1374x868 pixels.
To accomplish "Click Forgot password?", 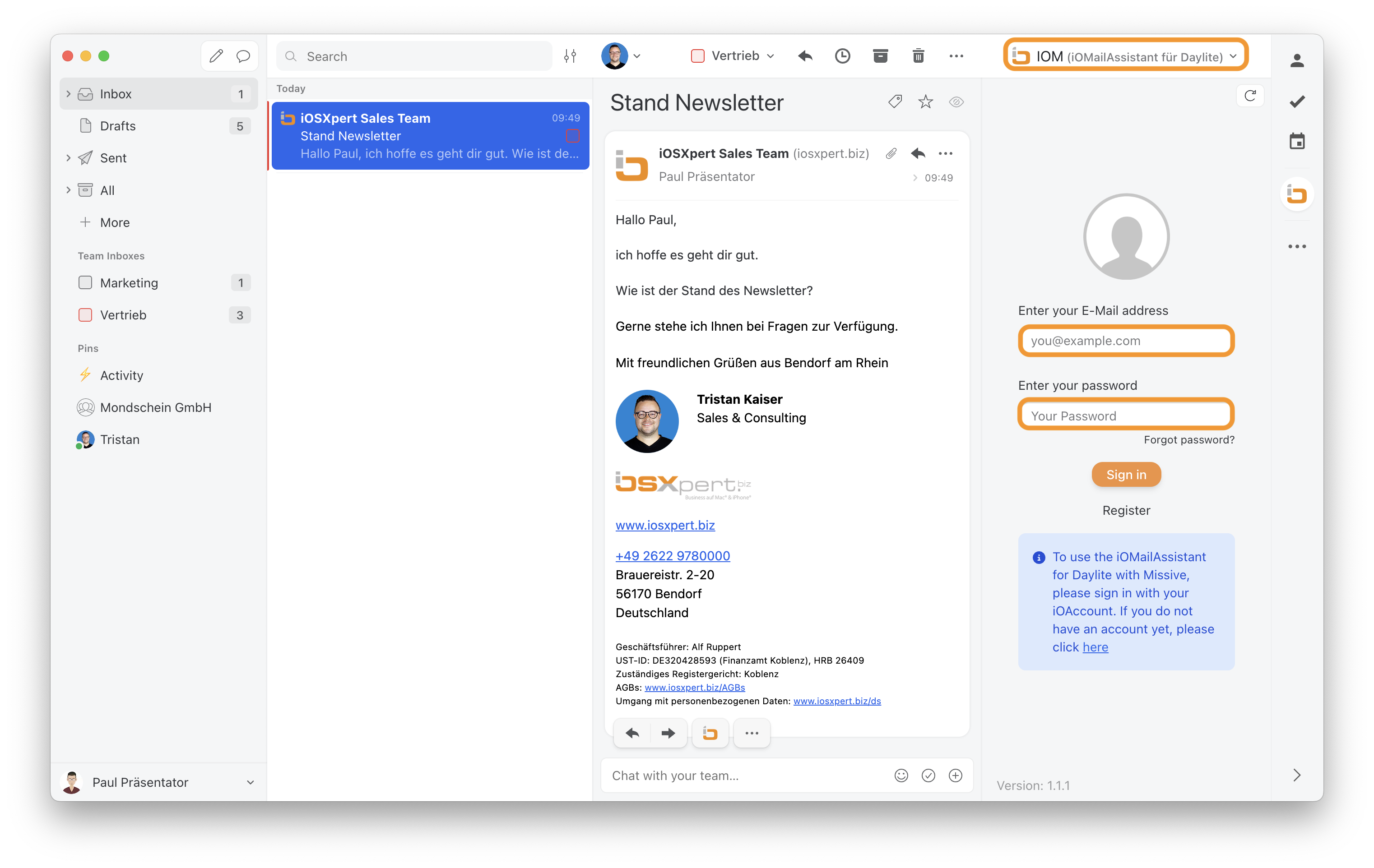I will pyautogui.click(x=1188, y=440).
